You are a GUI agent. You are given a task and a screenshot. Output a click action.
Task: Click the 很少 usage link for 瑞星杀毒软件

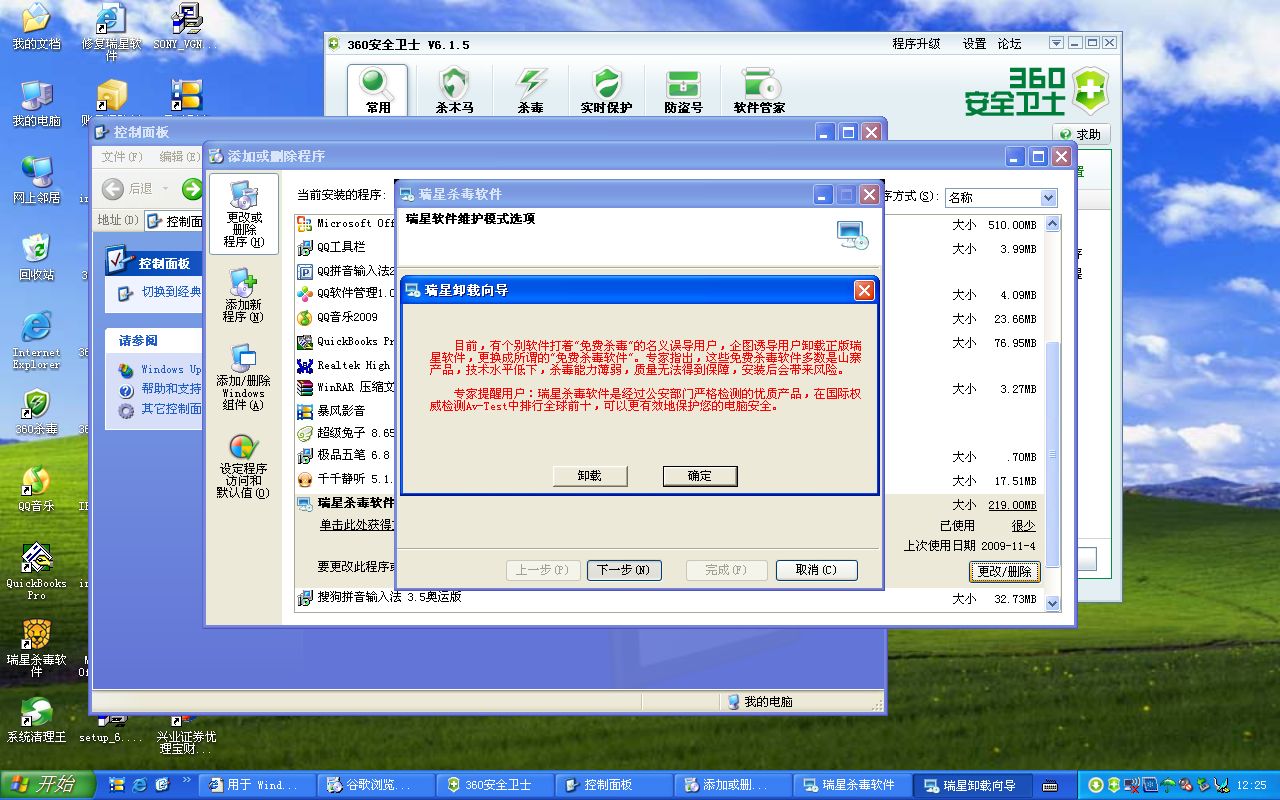tap(1023, 525)
